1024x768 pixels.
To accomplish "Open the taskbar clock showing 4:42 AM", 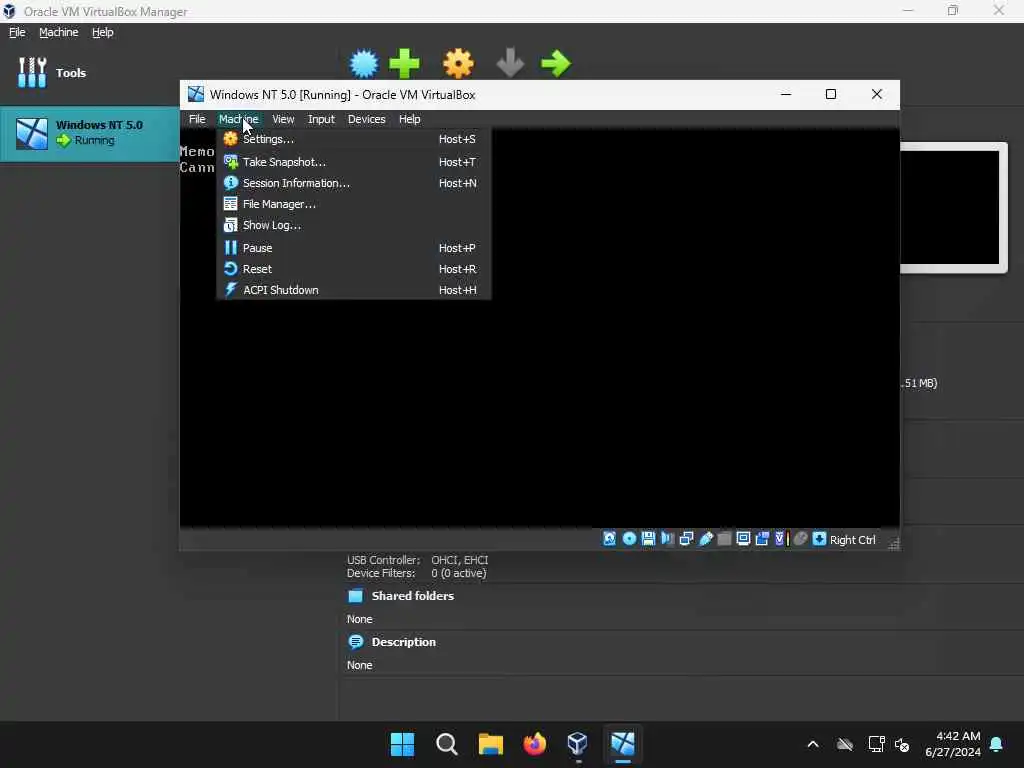I will 953,744.
